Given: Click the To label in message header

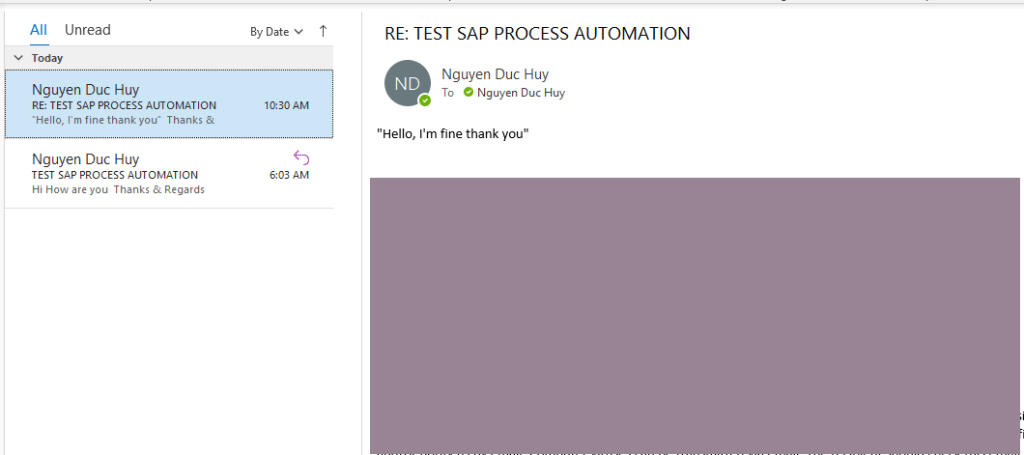Looking at the screenshot, I should click(x=448, y=93).
